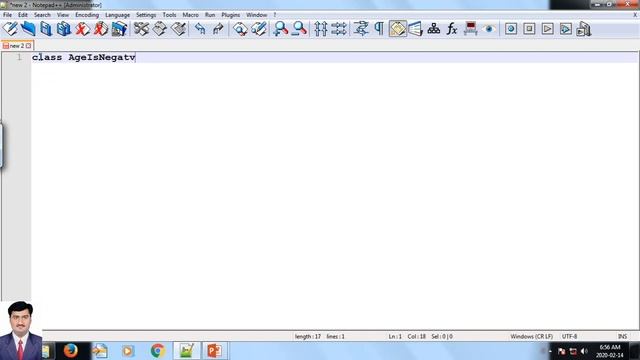Toggle synchronize vertical scrolling icon
This screenshot has width=640, height=360.
[321, 29]
